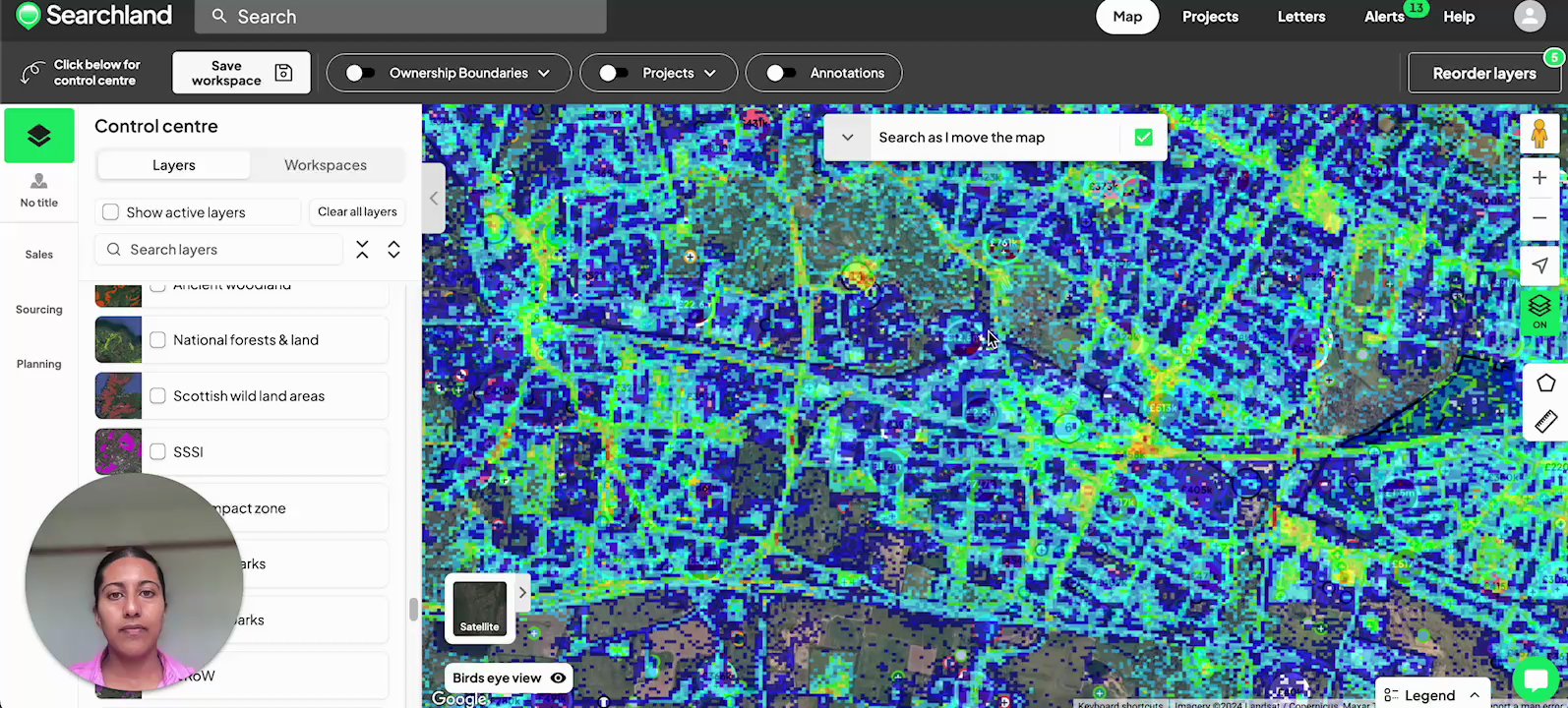
Task: Enable Scottish wild land areas layer
Action: (157, 396)
